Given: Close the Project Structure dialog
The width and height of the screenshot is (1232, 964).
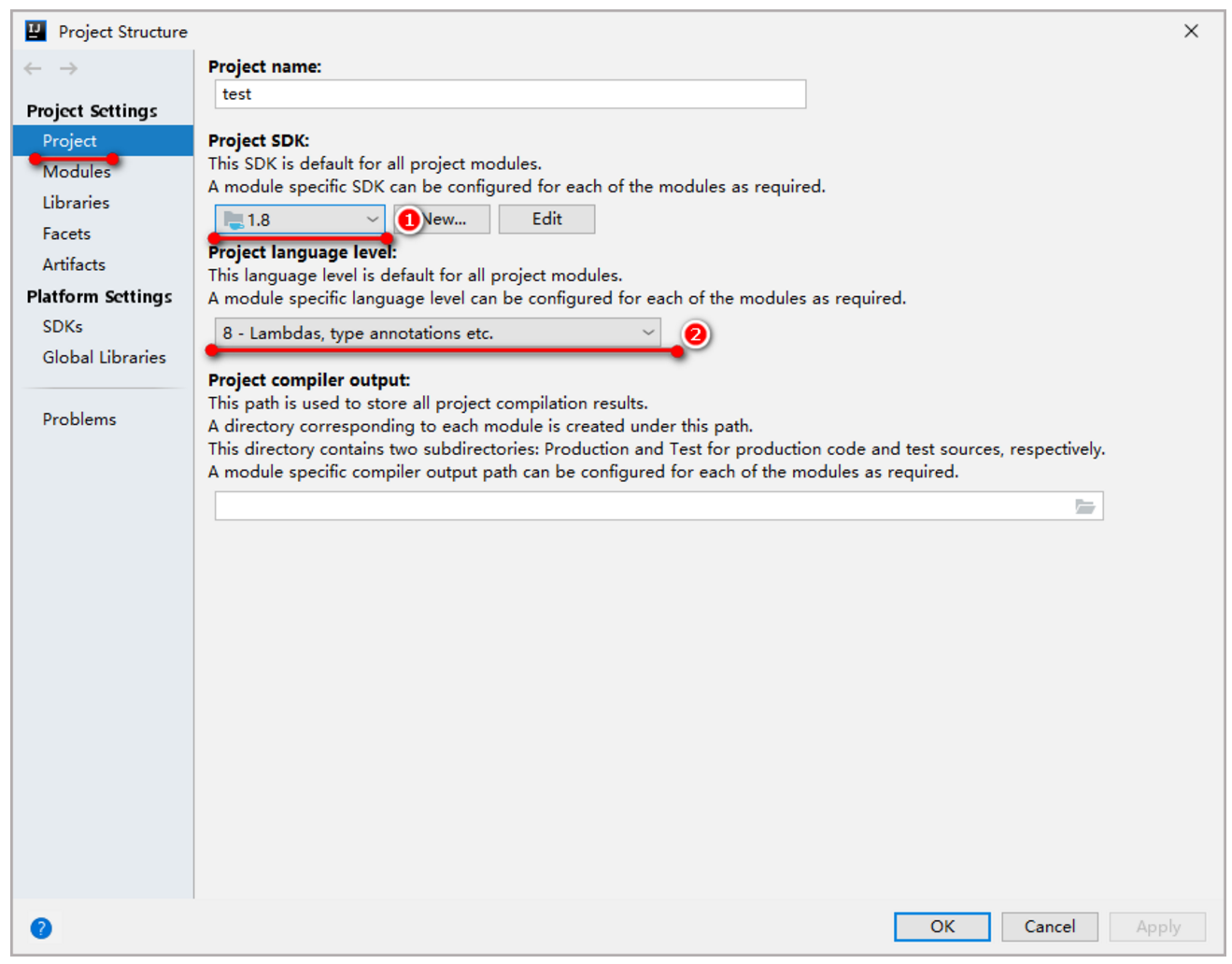Looking at the screenshot, I should pyautogui.click(x=1191, y=31).
